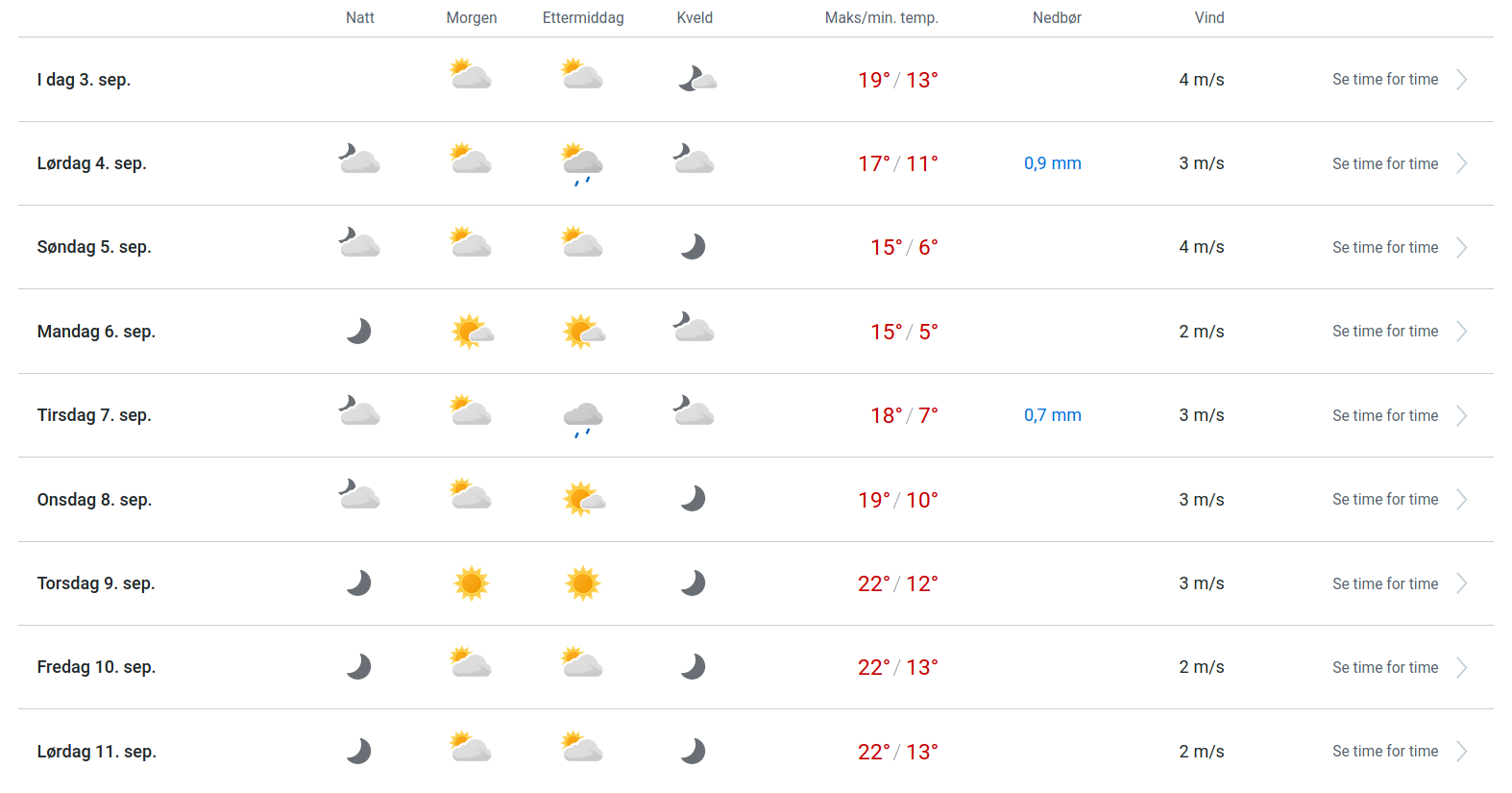Click Lørdag 4. sep. afternoon shower icon
This screenshot has width=1512, height=793.
coord(582,163)
